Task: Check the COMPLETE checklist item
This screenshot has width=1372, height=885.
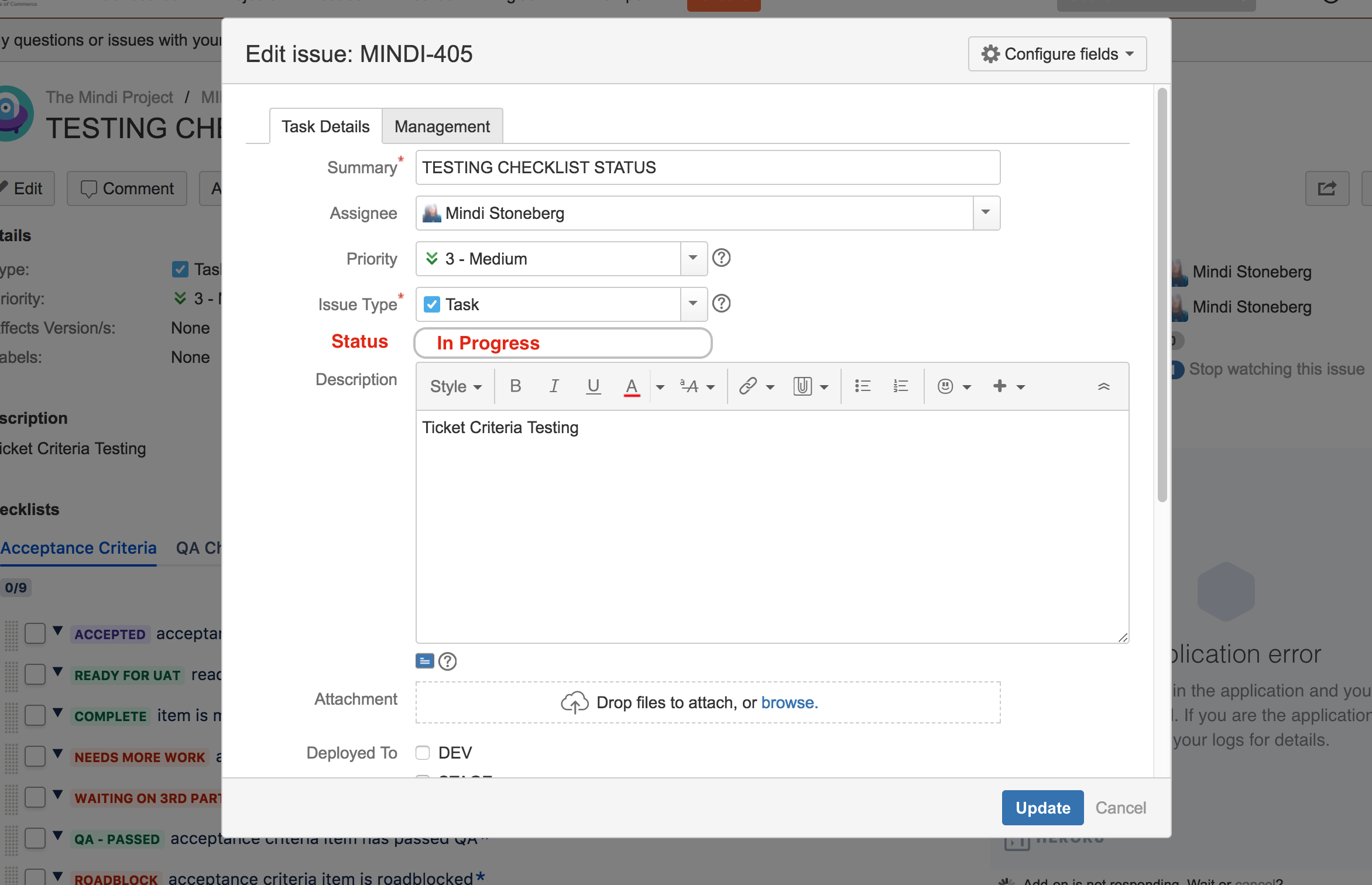Action: point(35,715)
